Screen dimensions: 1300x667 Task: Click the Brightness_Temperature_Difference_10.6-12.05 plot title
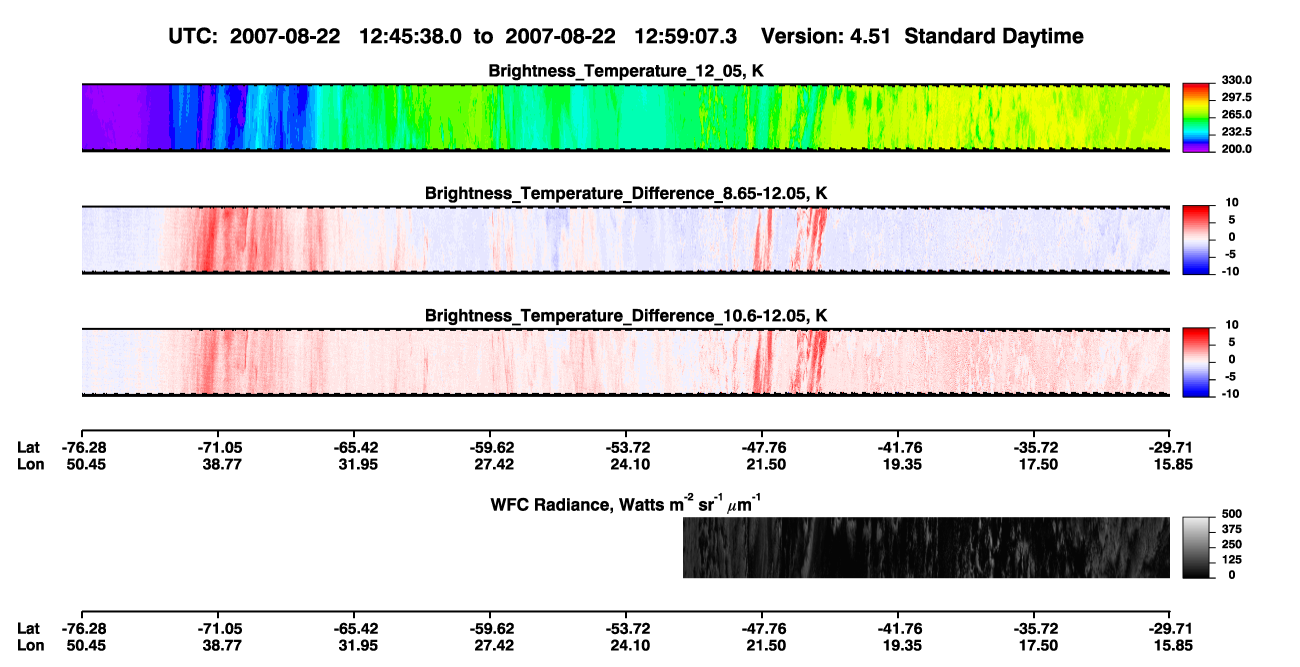click(625, 315)
